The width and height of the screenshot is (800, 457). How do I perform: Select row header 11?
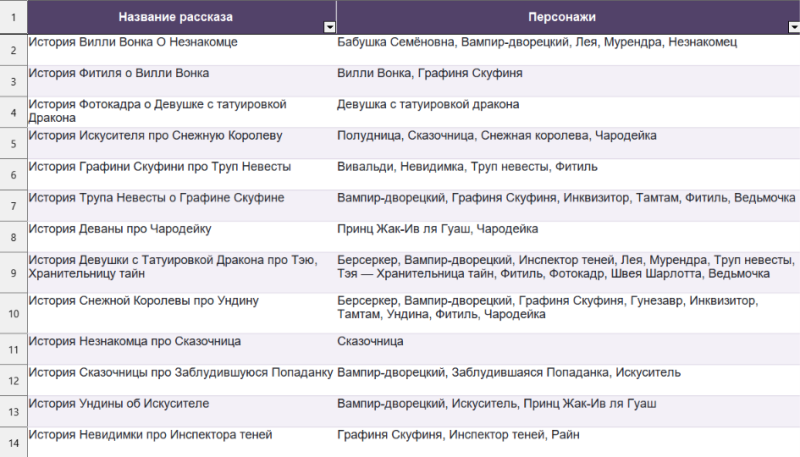[13, 349]
